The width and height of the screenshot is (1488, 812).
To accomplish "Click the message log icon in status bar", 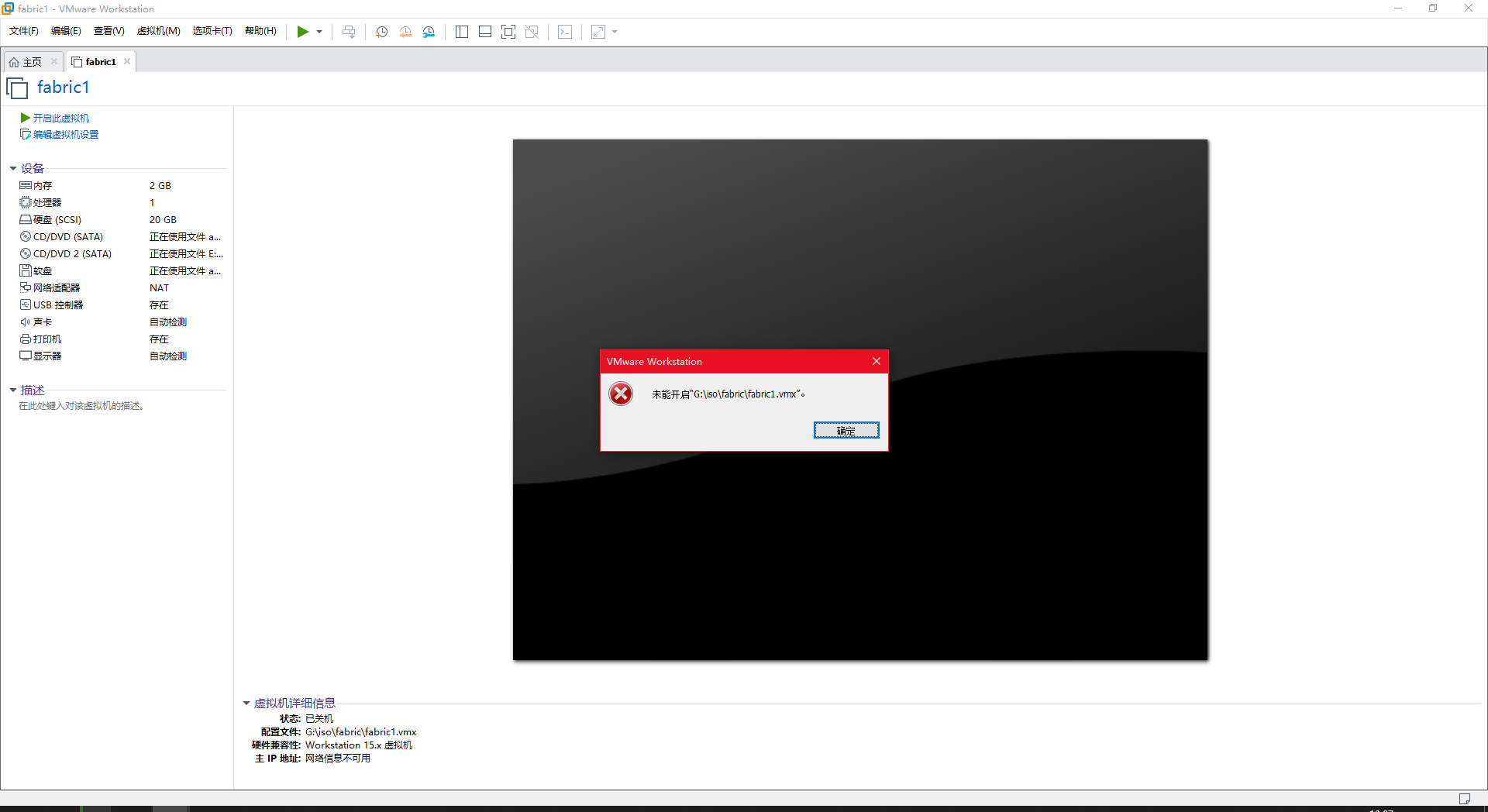I will [1464, 798].
